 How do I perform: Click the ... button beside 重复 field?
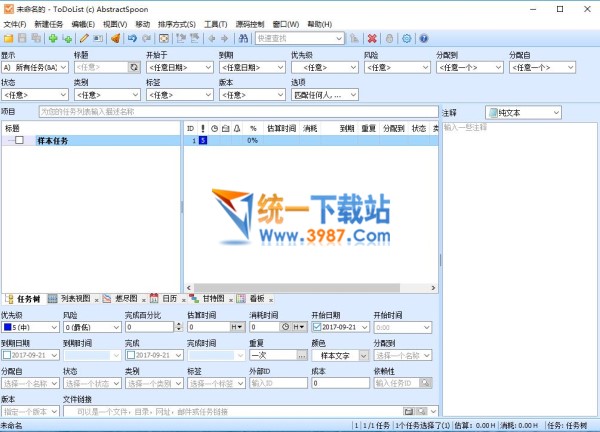pyautogui.click(x=302, y=355)
